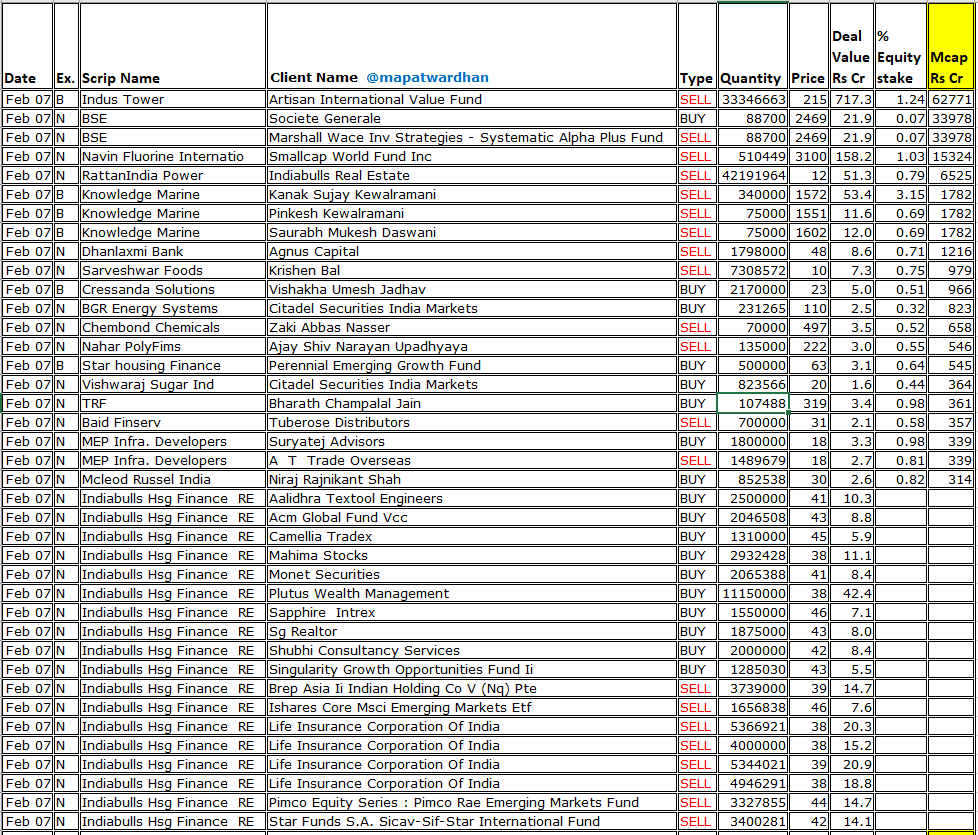Image resolution: width=978 pixels, height=835 pixels.
Task: Select the 'Pinkesh Kewalramani' cell
Action: coord(472,213)
